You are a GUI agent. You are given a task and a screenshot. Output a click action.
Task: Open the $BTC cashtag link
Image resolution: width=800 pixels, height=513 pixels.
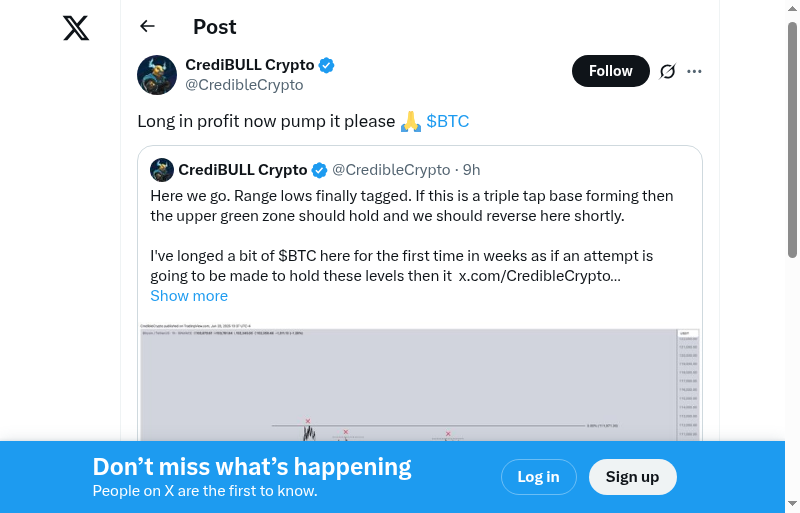447,121
